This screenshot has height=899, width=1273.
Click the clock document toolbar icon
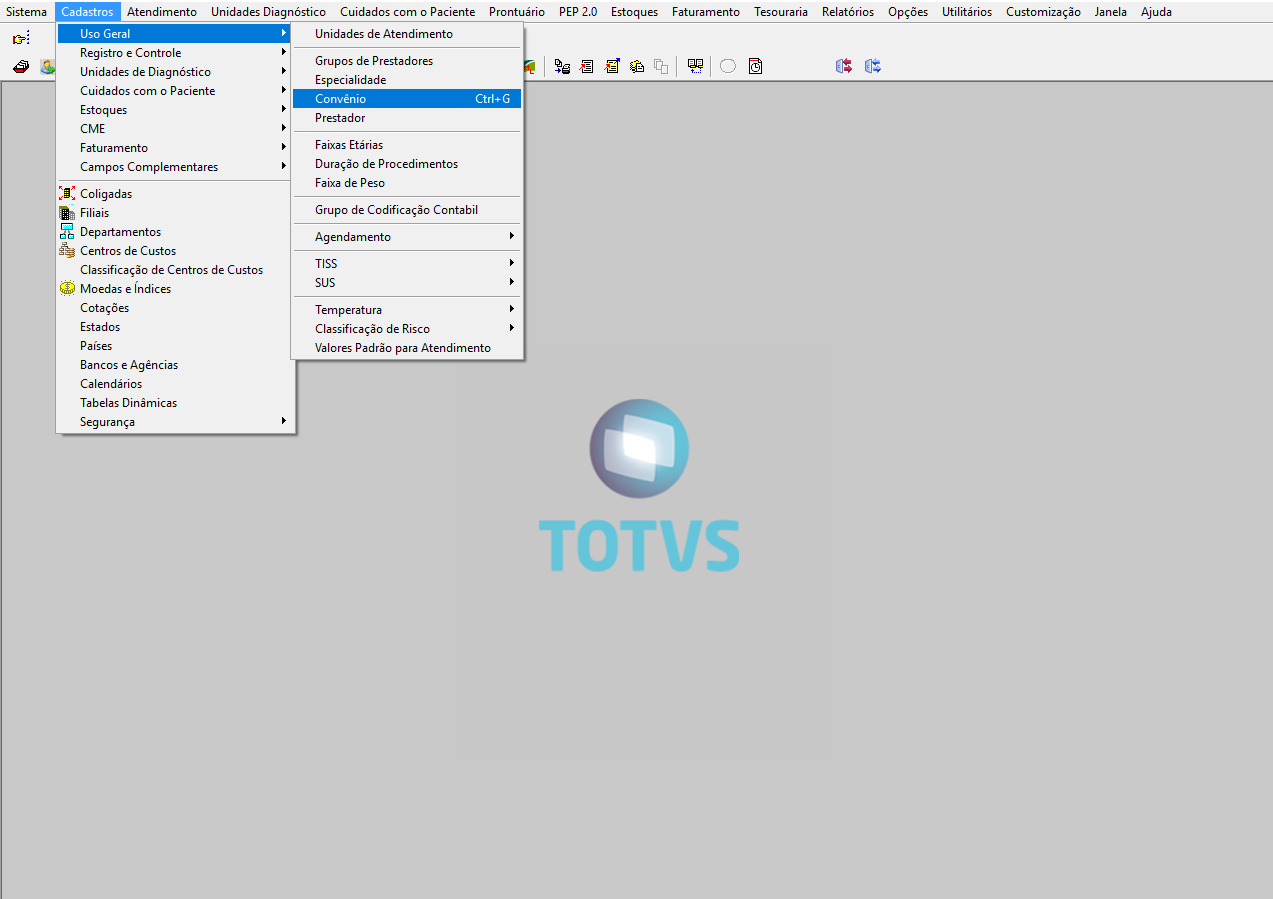click(755, 66)
